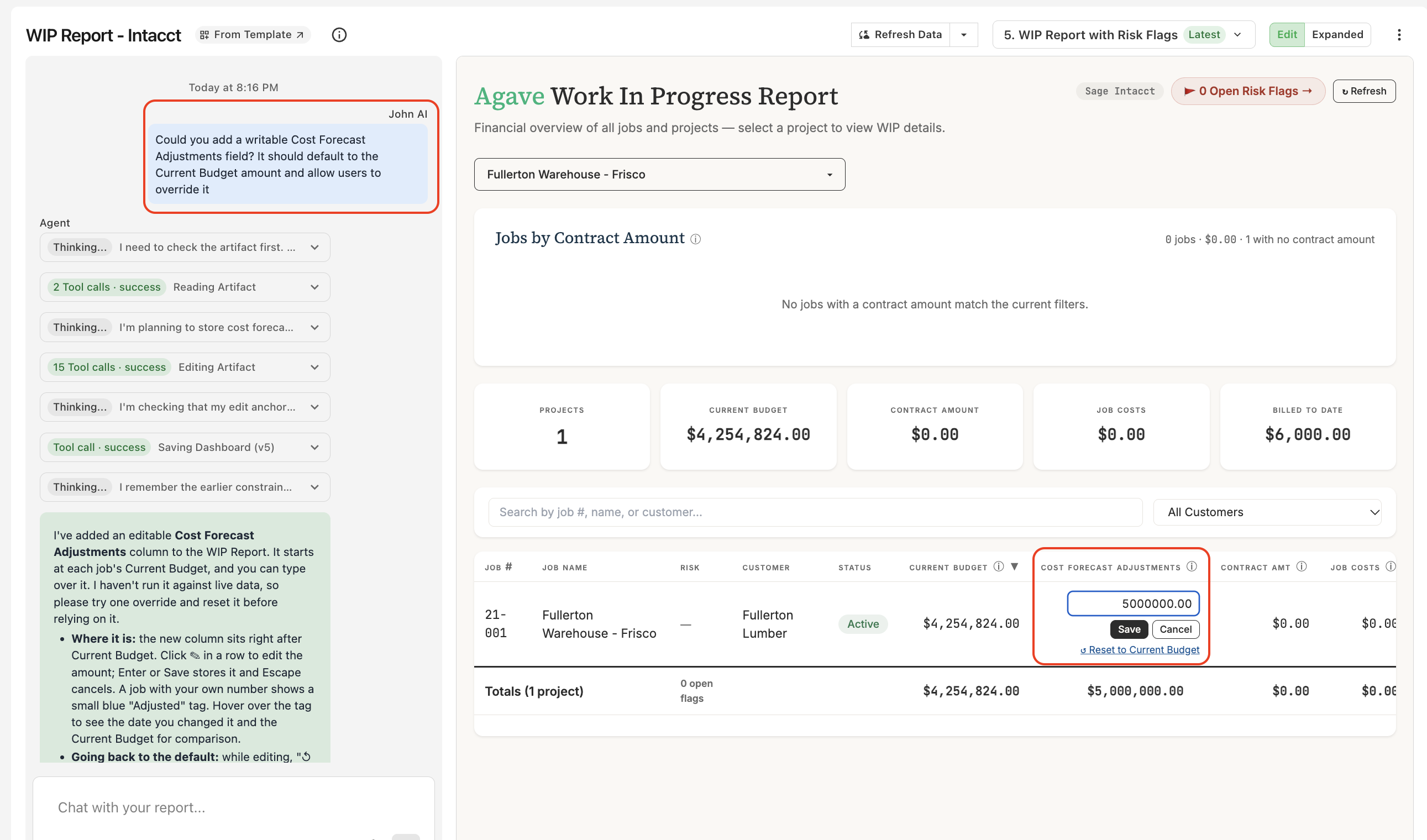Image resolution: width=1427 pixels, height=840 pixels.
Task: Expand the 'I'm planning to store cost foreca...' step
Action: (x=185, y=327)
